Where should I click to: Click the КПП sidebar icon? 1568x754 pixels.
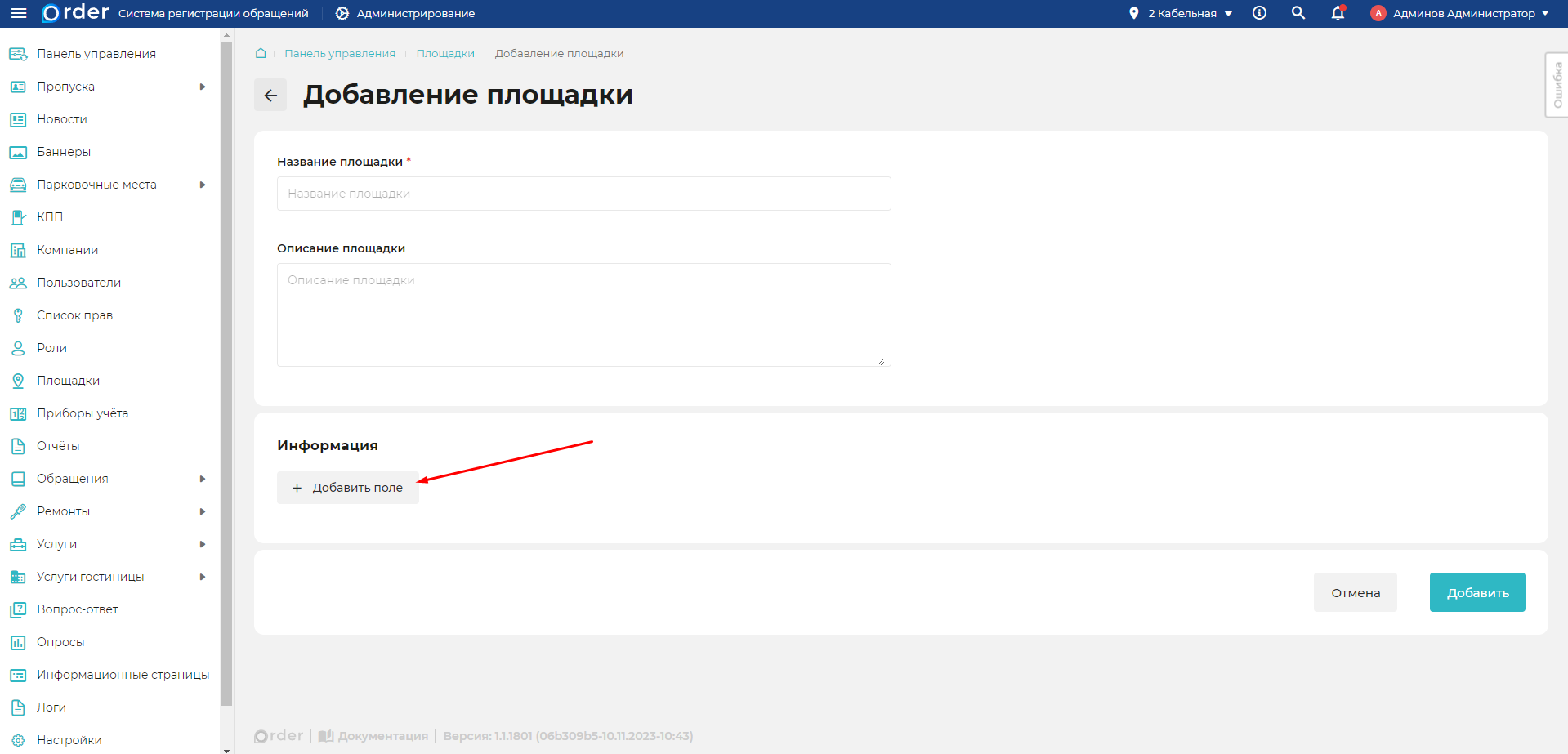point(17,216)
